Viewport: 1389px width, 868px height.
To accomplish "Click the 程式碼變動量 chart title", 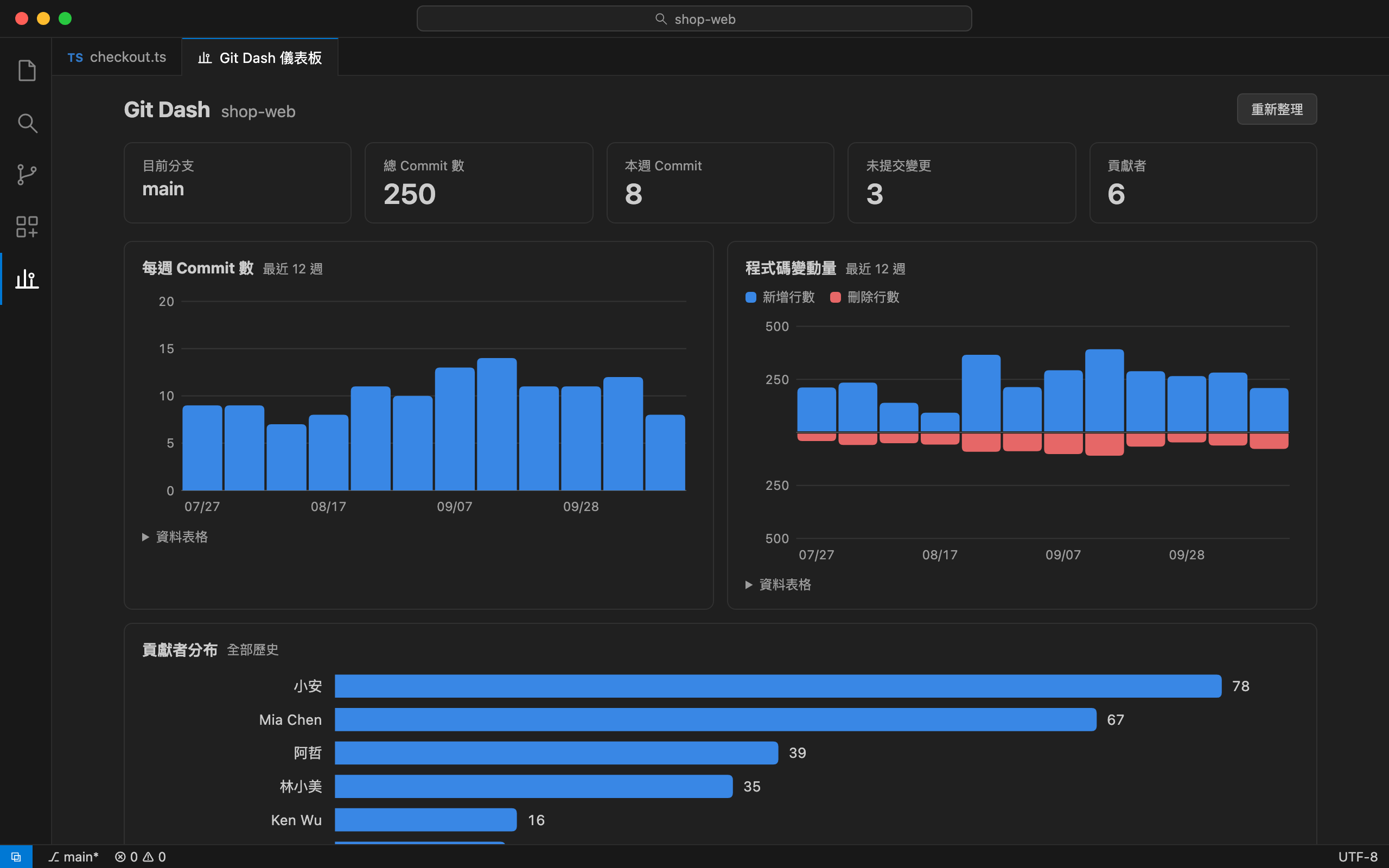I will pyautogui.click(x=791, y=268).
